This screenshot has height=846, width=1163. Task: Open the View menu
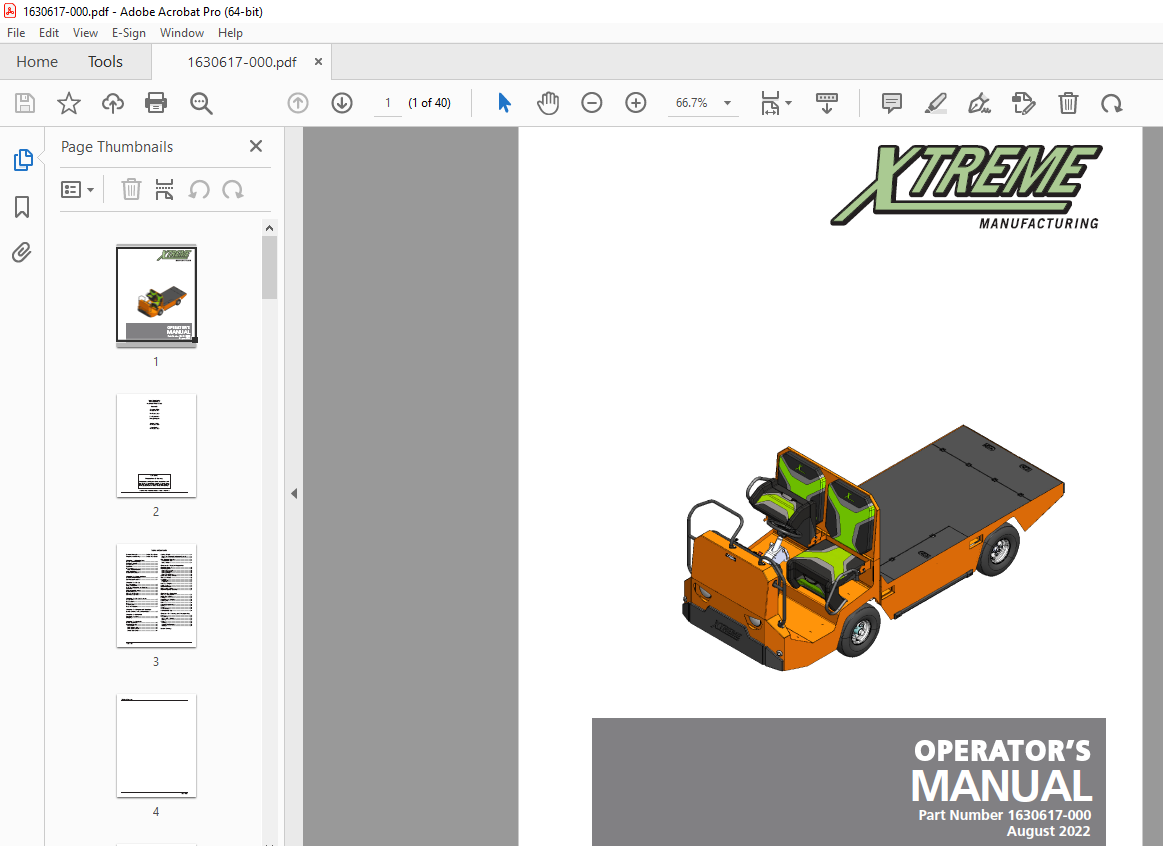click(x=85, y=33)
